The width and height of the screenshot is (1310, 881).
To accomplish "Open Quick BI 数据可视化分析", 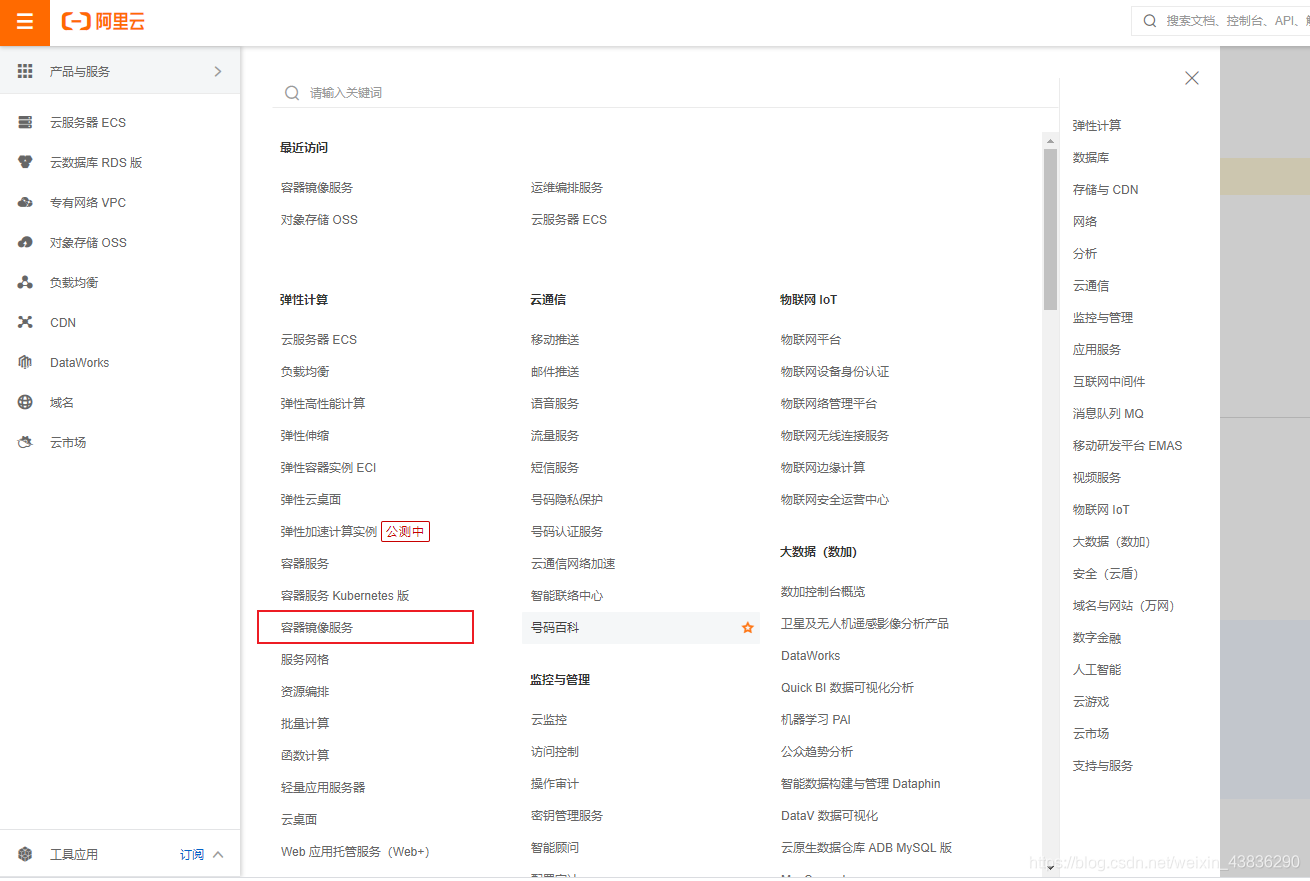I will [847, 687].
